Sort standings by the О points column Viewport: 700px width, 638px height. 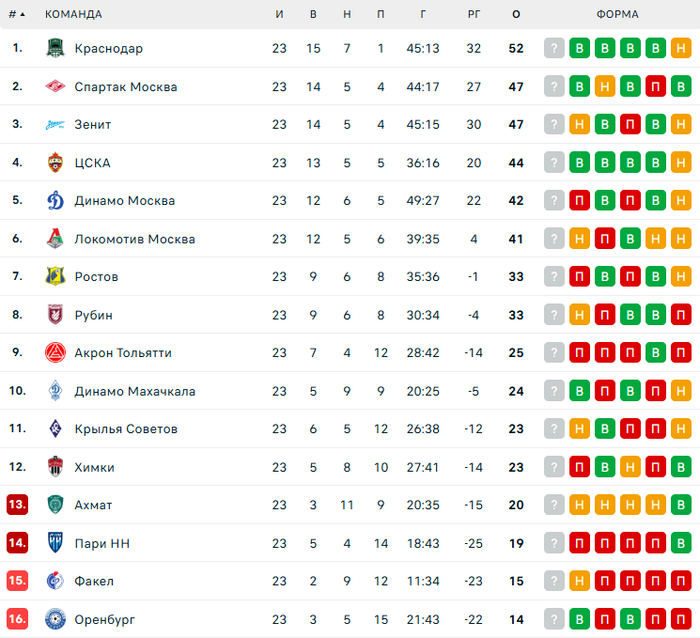point(516,15)
